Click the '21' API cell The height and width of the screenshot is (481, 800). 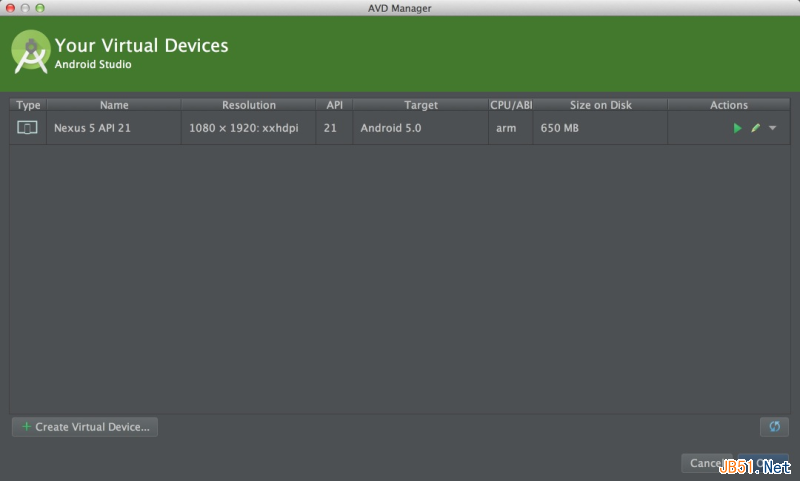[x=334, y=128]
